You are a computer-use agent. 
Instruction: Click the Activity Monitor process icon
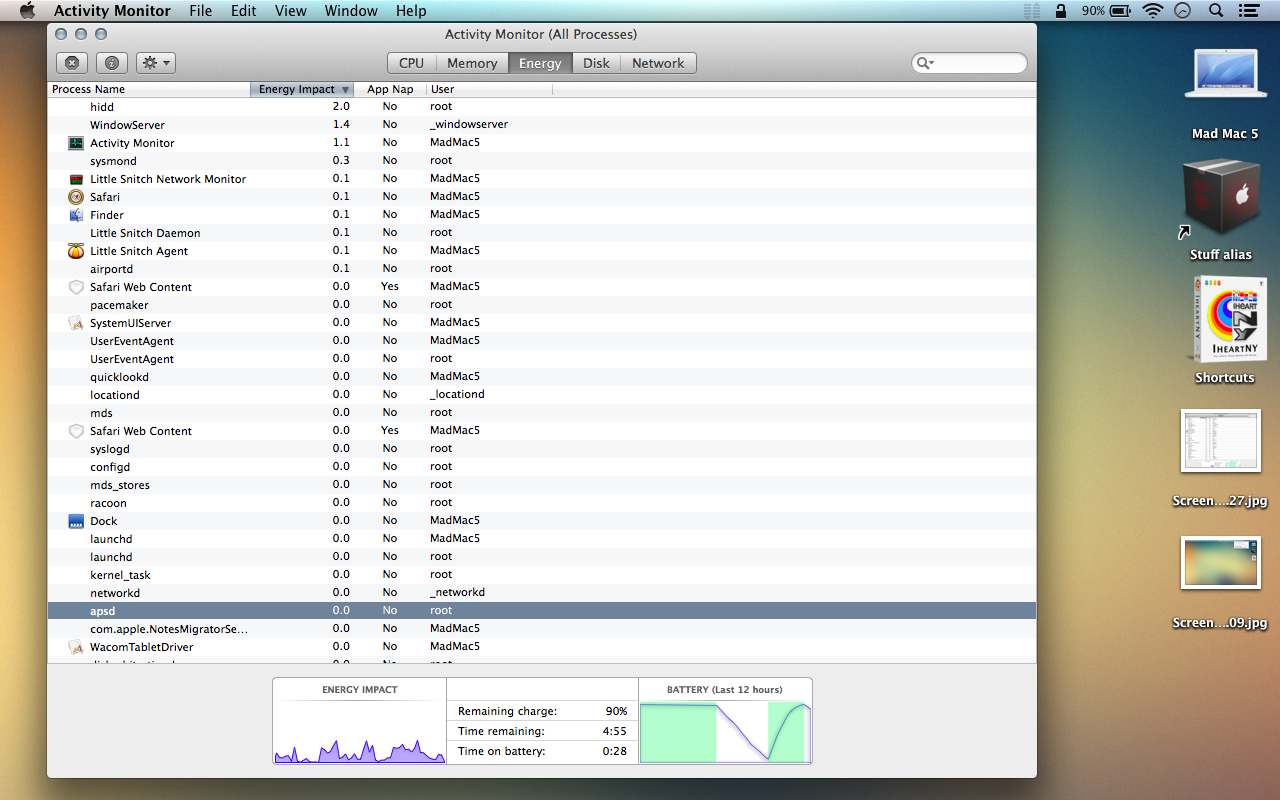[75, 143]
